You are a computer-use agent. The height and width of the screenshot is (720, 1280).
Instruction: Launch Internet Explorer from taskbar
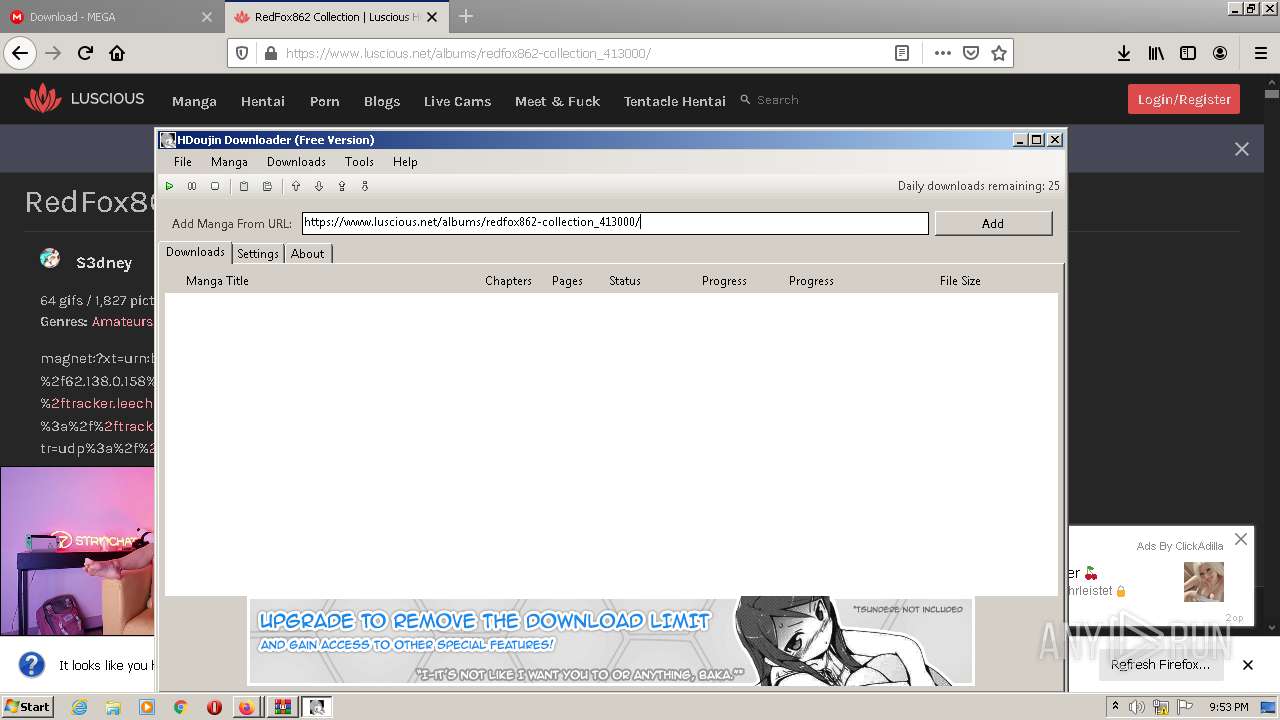[x=79, y=707]
